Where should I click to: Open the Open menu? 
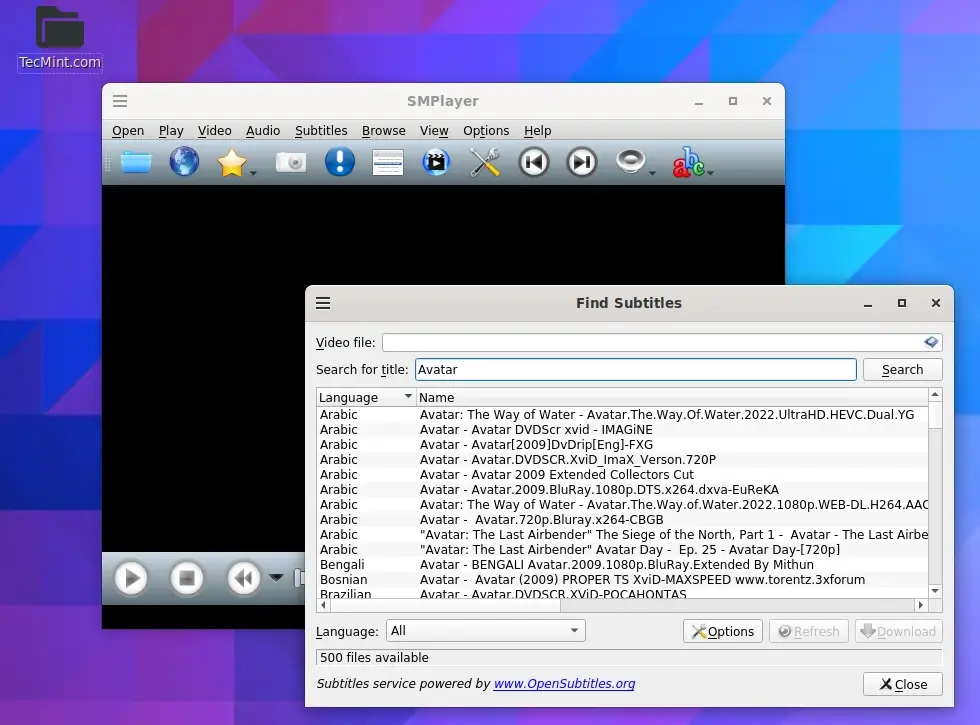click(128, 131)
